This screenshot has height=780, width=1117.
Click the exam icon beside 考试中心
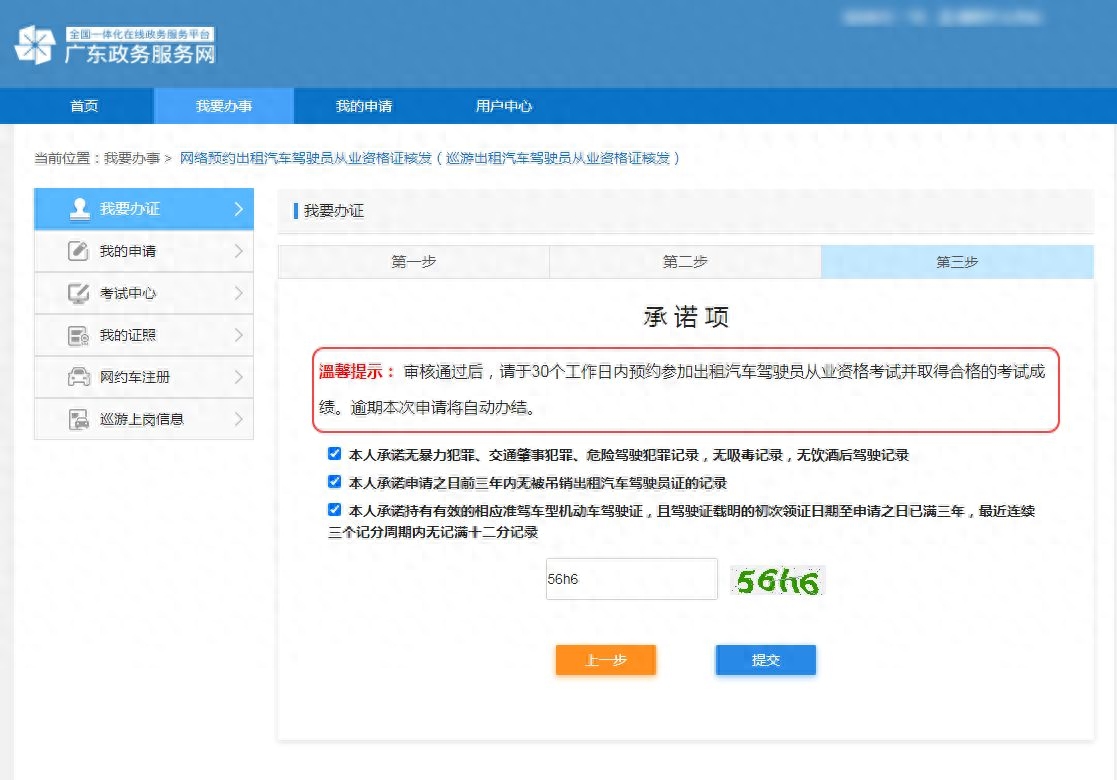(78, 293)
